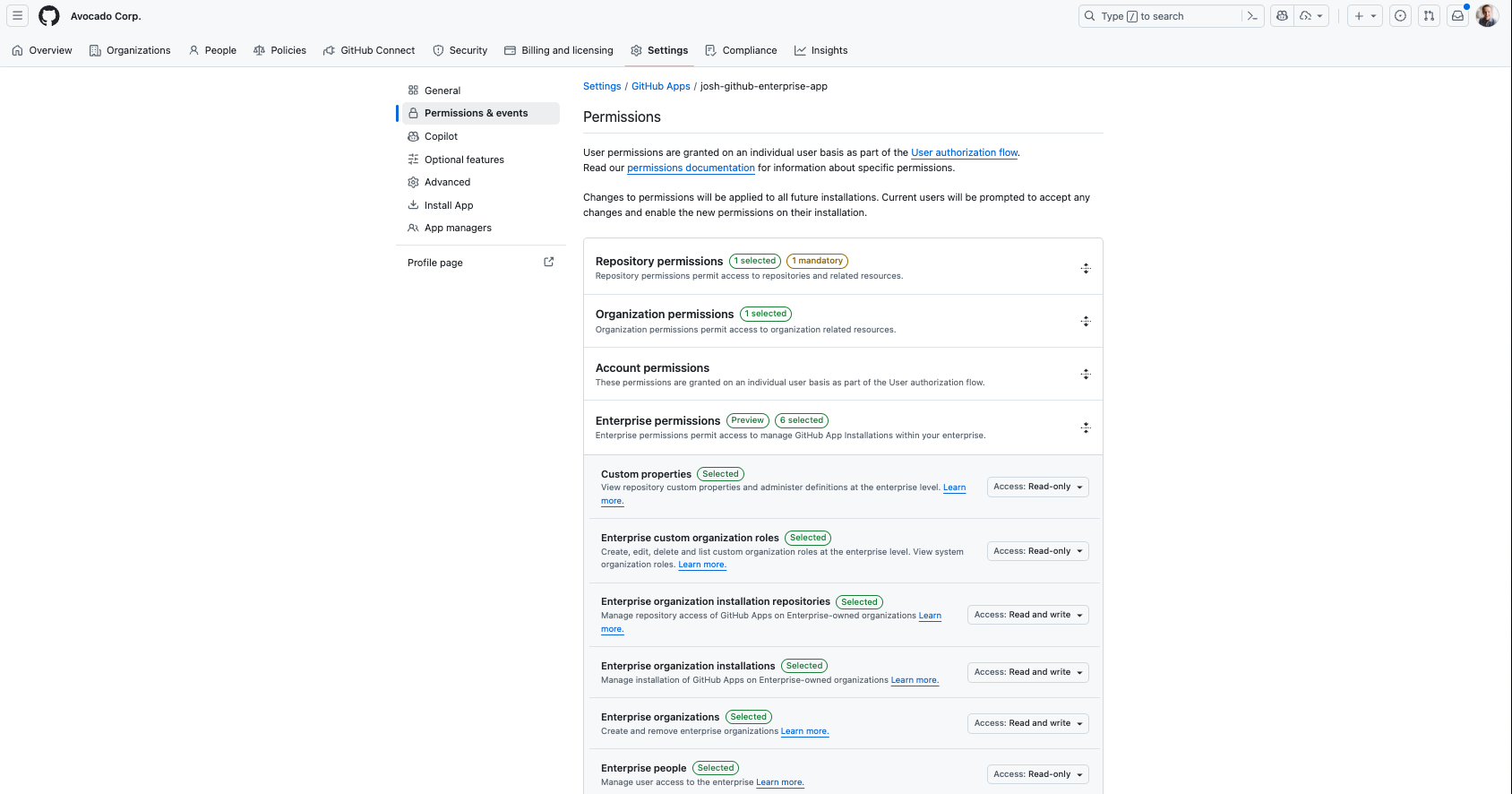Image resolution: width=1512 pixels, height=794 pixels.
Task: Open the Copilot chat icon
Action: point(1282,15)
